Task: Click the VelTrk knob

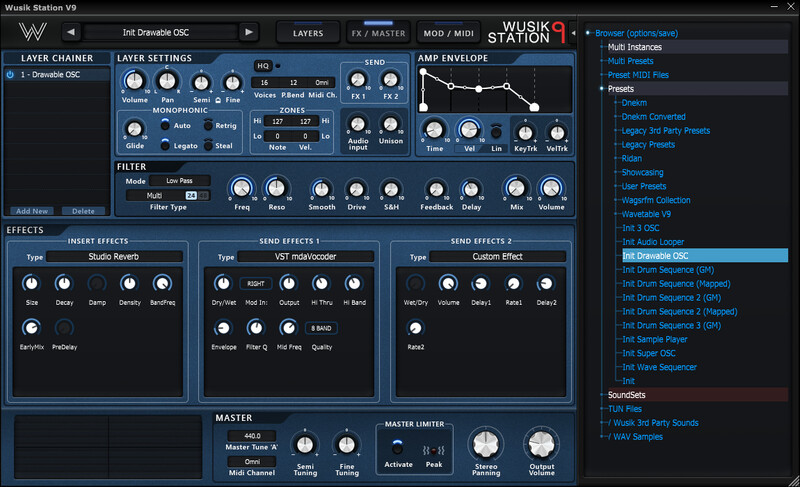Action: (557, 133)
